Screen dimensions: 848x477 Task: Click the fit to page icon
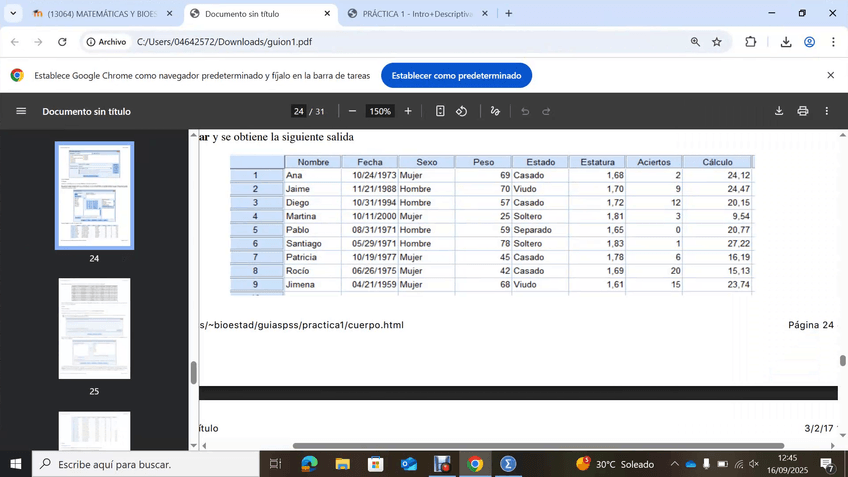click(440, 111)
